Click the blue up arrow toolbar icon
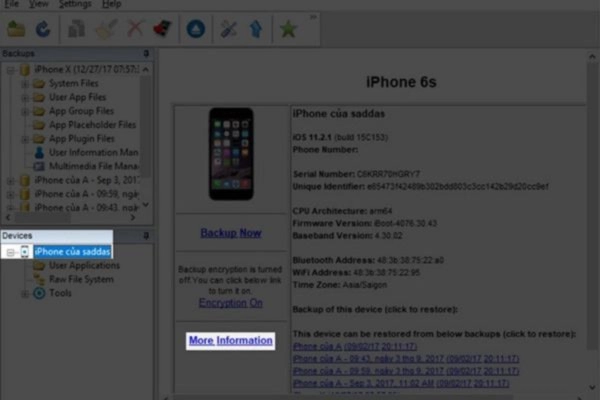 click(256, 29)
